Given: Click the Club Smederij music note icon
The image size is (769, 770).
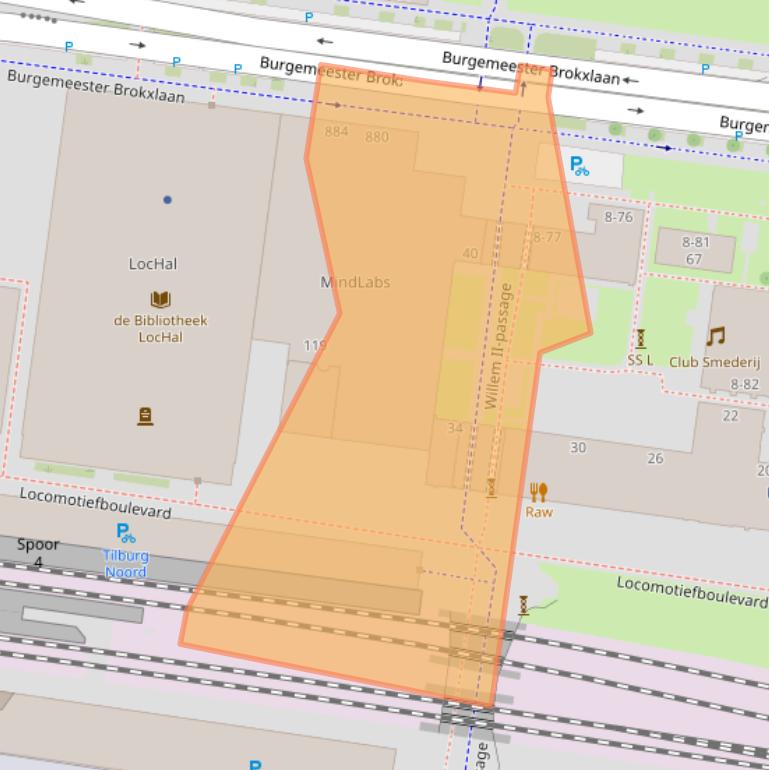Looking at the screenshot, I should tap(715, 336).
